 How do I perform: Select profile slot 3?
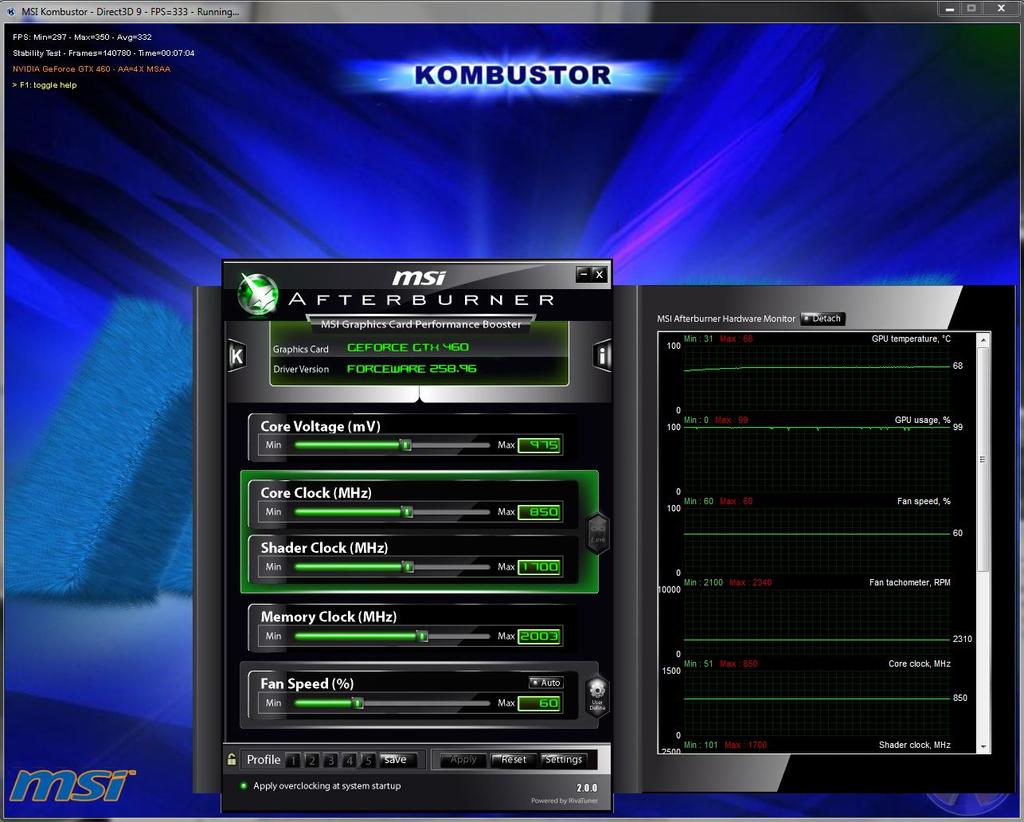[331, 760]
